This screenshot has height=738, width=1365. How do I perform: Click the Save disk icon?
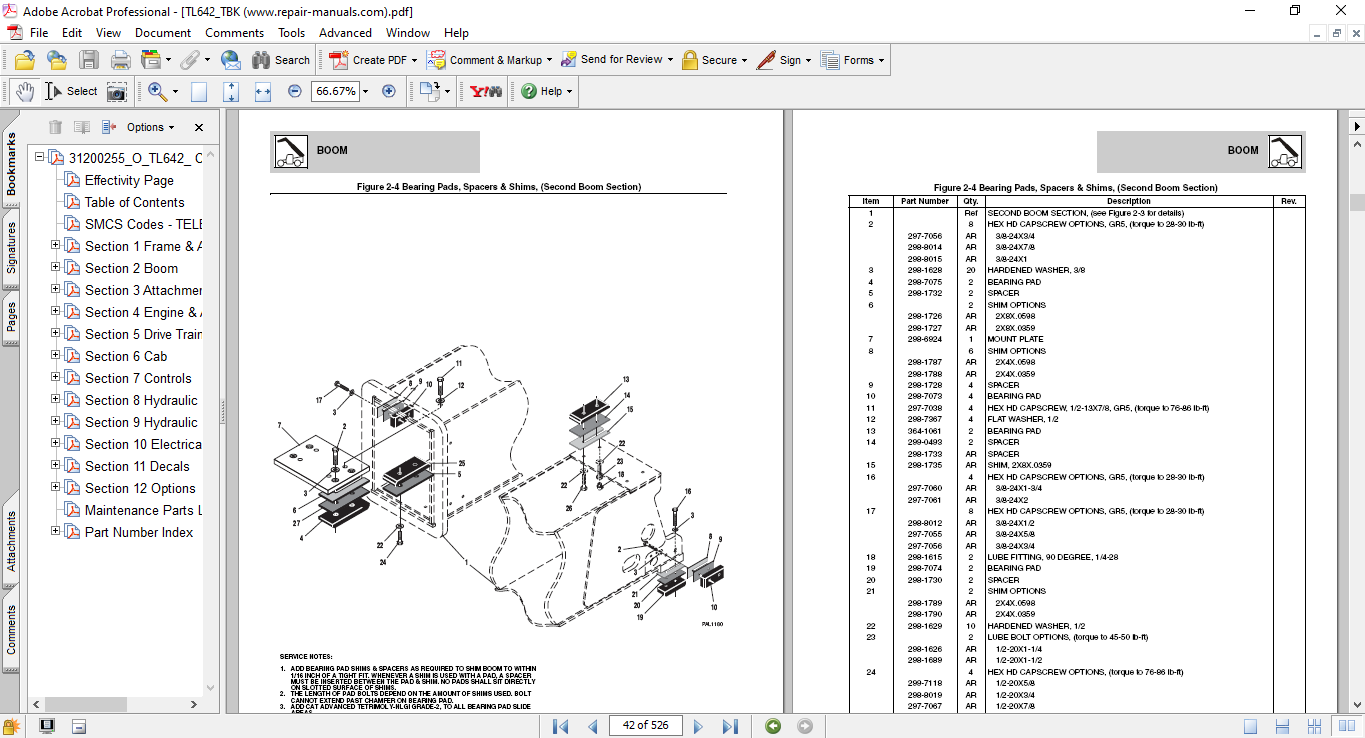click(x=89, y=60)
